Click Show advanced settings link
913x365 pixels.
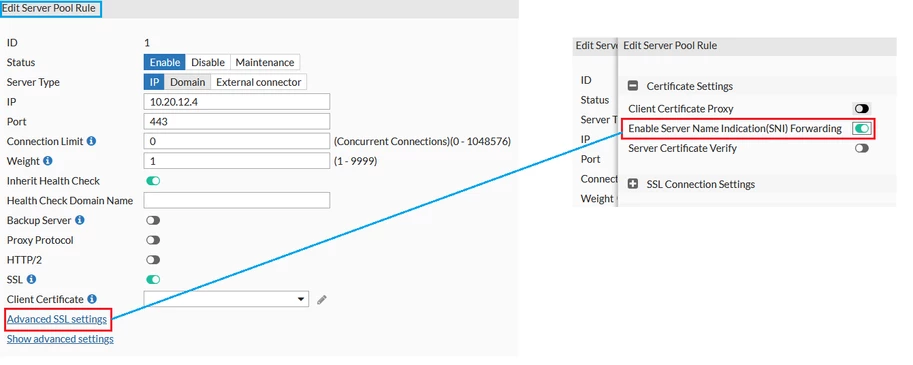[60, 339]
